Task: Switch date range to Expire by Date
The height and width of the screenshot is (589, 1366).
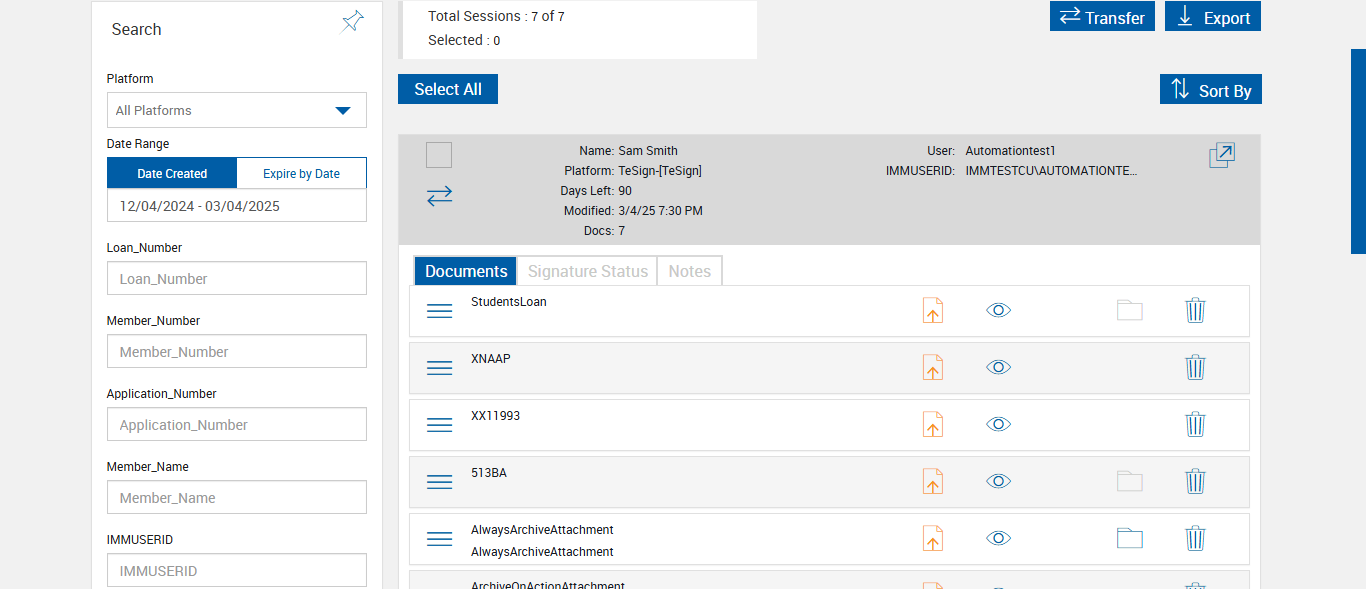Action: coord(301,173)
